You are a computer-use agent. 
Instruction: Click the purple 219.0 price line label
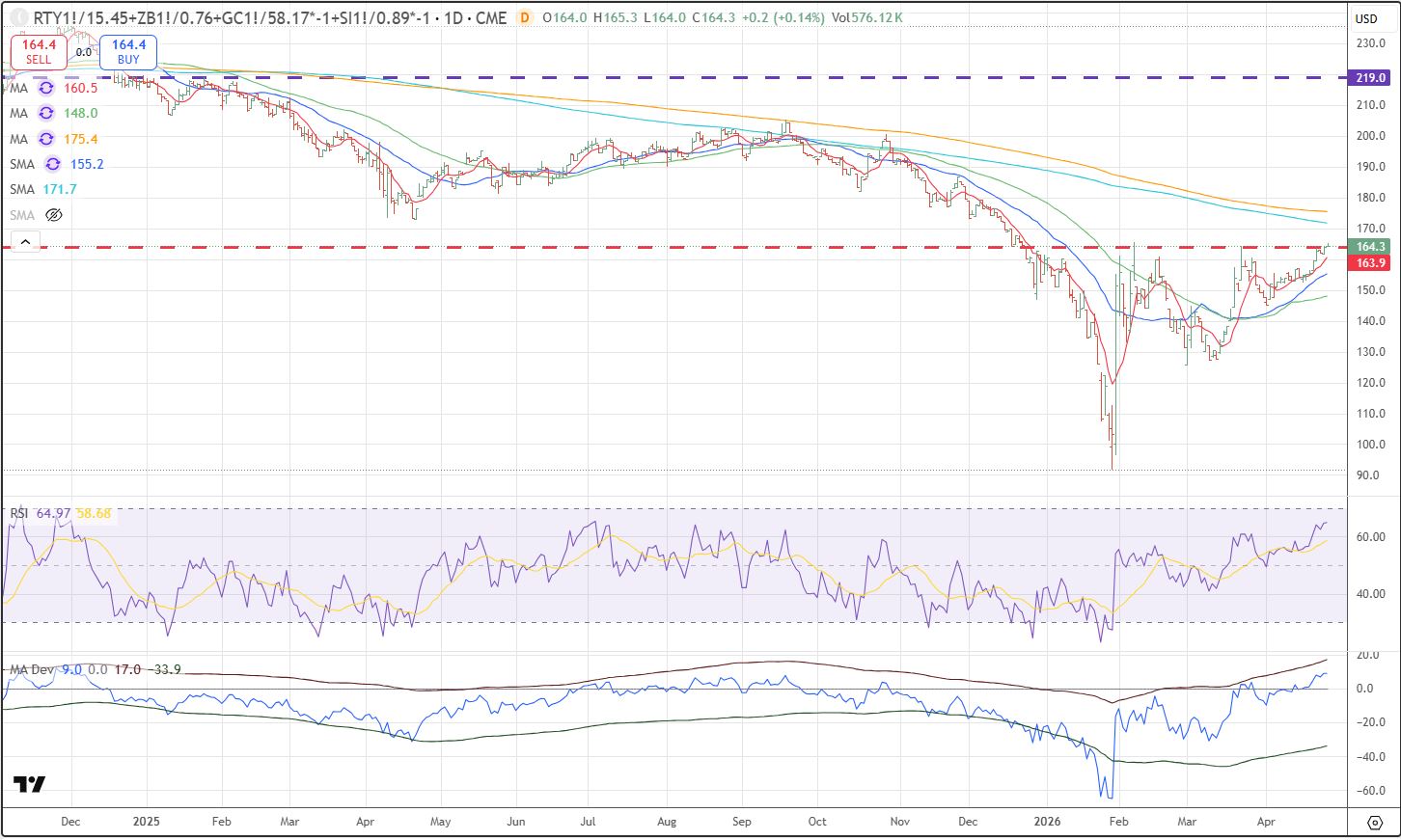coord(1369,77)
